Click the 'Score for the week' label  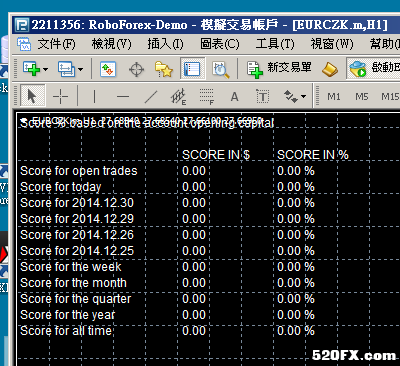pyautogui.click(x=71, y=267)
